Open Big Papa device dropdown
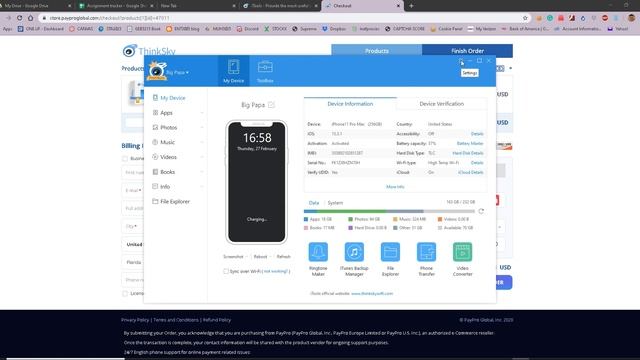640x360 pixels. (x=178, y=73)
